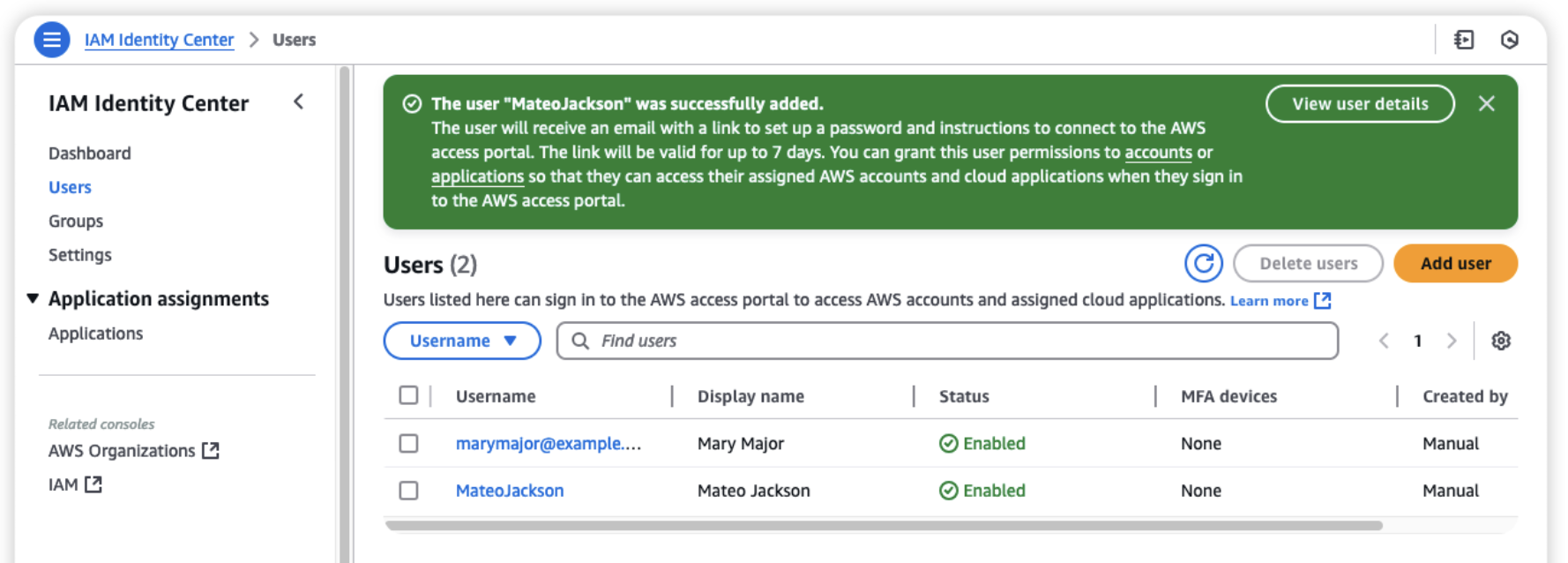Click MFA None cell for Mateo Jackson
1568x563 pixels.
click(1201, 491)
